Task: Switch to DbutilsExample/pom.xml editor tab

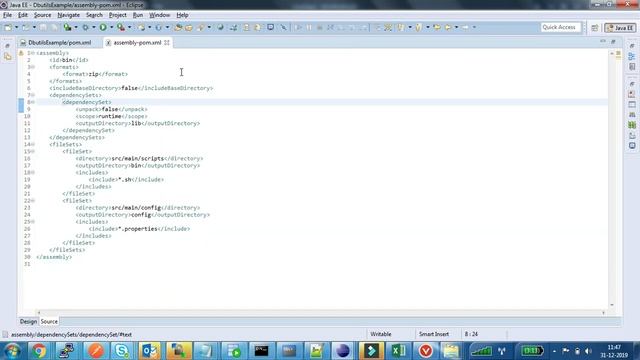Action: 60,42
